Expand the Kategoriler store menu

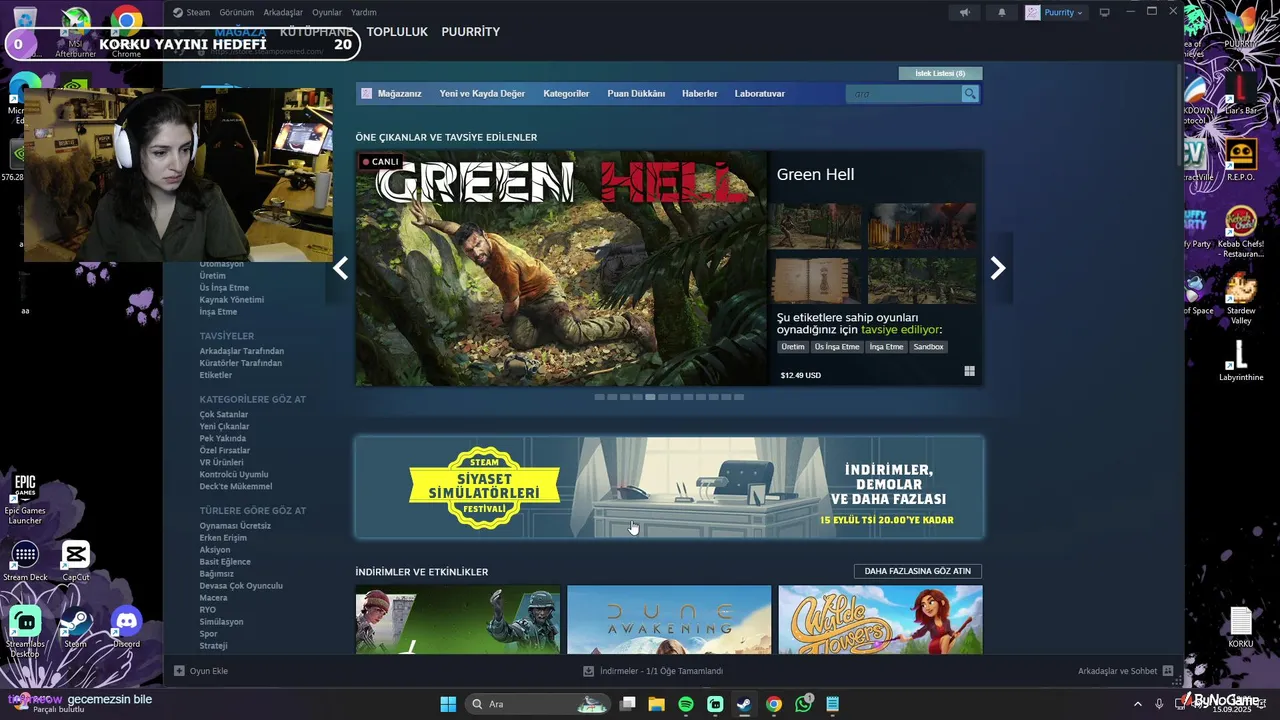click(x=566, y=93)
